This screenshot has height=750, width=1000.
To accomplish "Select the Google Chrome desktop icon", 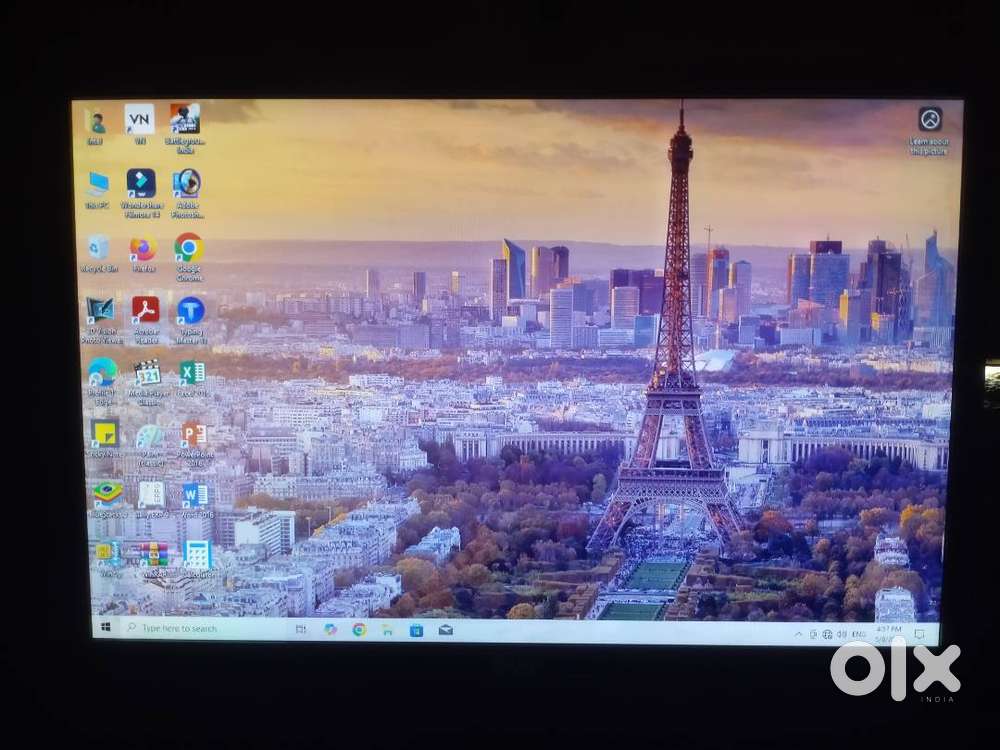I will [x=188, y=248].
